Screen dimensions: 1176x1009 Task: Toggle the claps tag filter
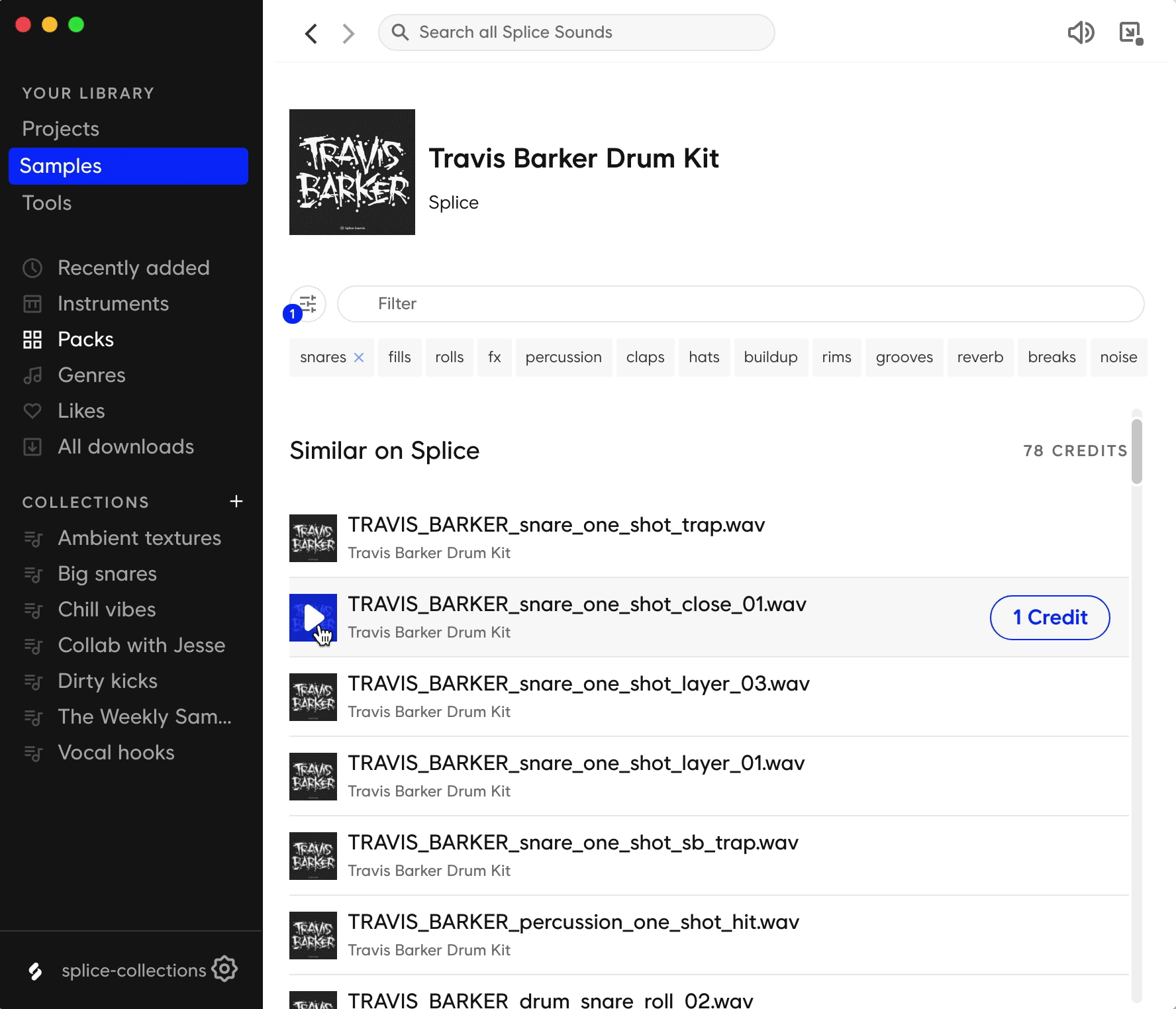pyautogui.click(x=646, y=358)
